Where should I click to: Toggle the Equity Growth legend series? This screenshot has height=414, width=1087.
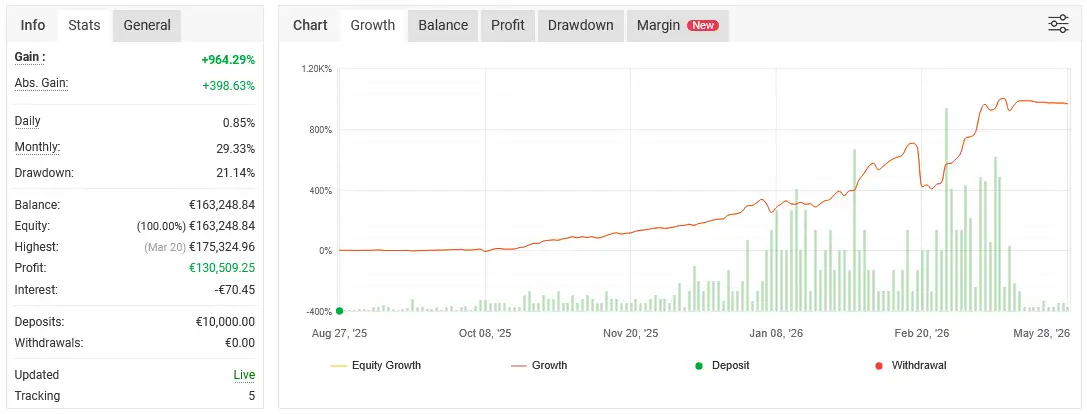[376, 365]
